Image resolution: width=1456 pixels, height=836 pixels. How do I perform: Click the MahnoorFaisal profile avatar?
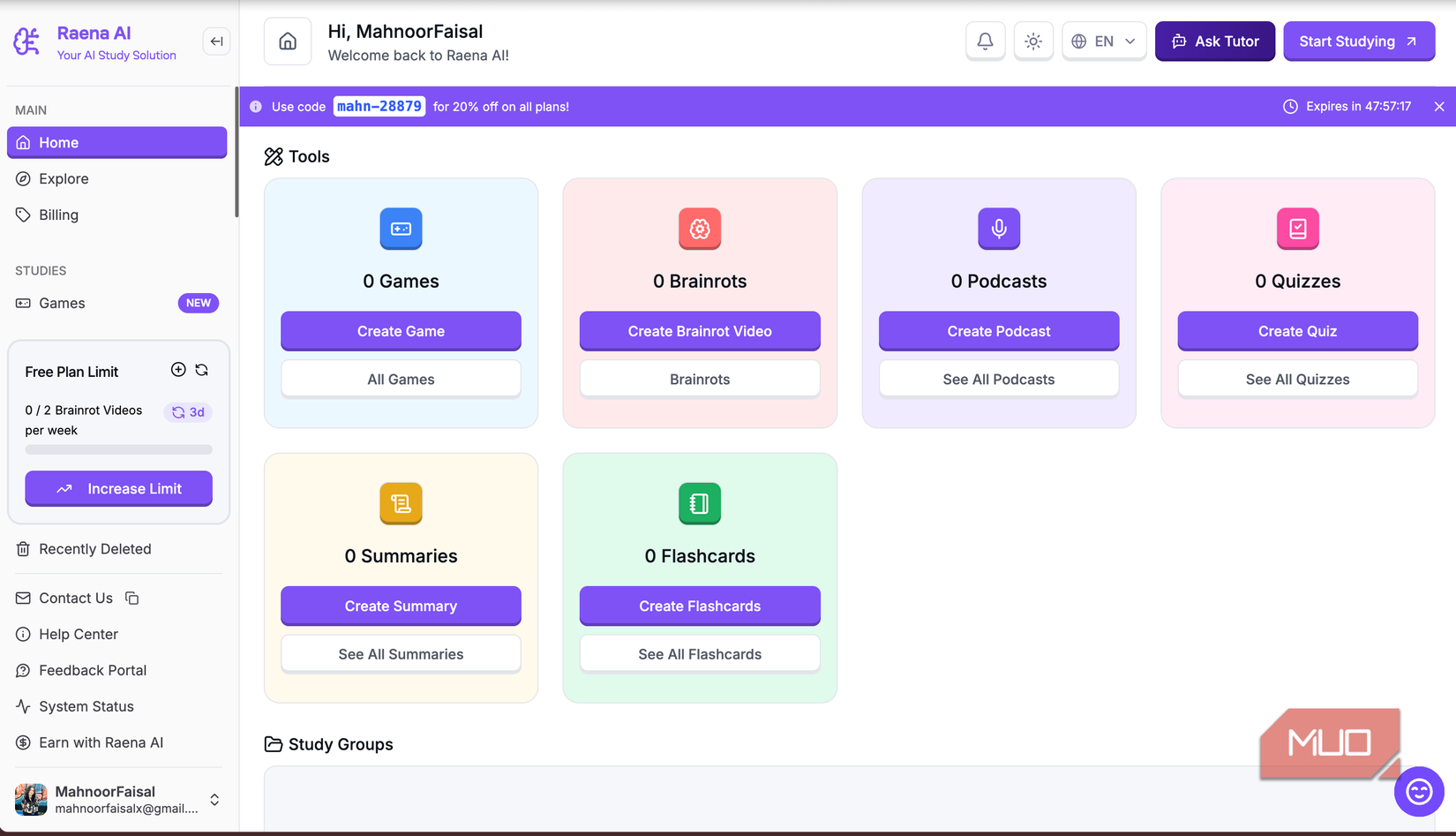point(31,800)
